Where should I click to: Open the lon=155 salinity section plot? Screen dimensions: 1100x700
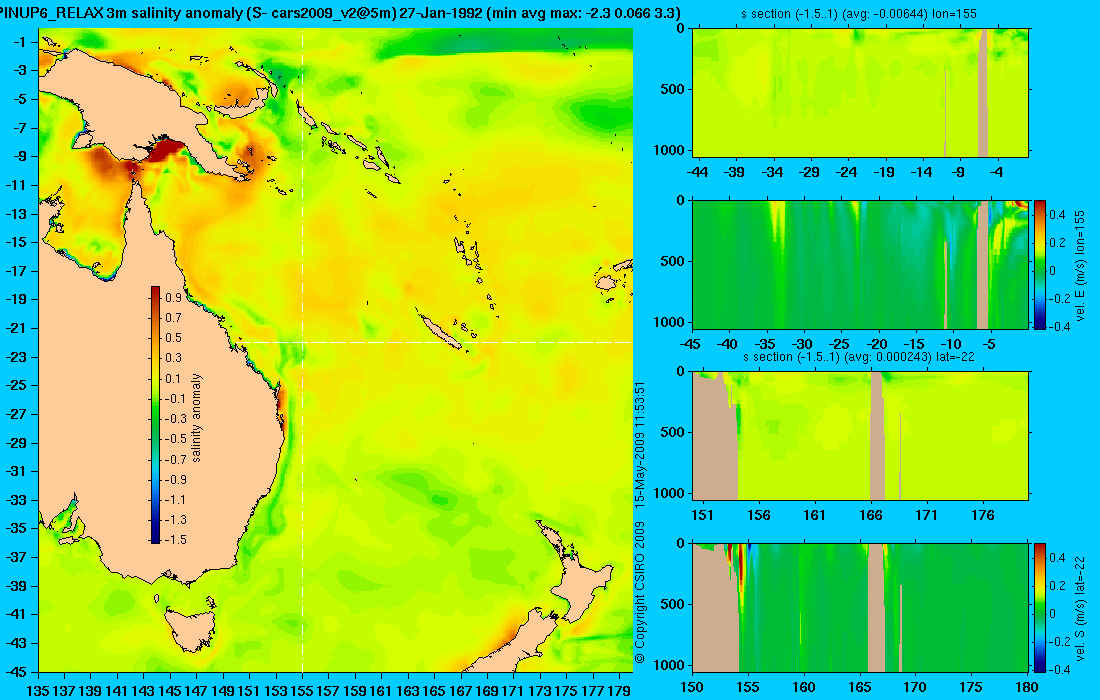[860, 93]
